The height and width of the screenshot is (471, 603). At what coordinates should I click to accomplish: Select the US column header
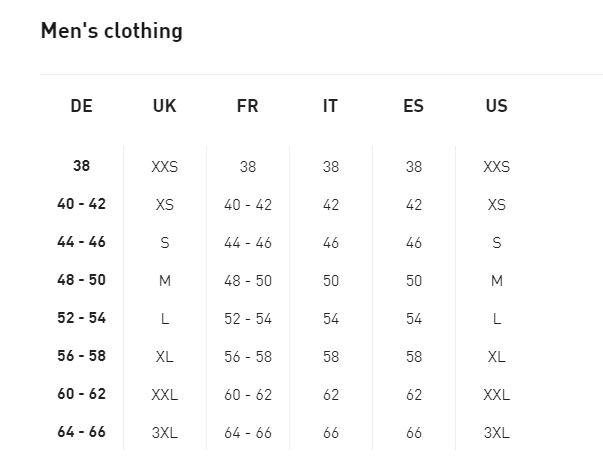click(496, 106)
